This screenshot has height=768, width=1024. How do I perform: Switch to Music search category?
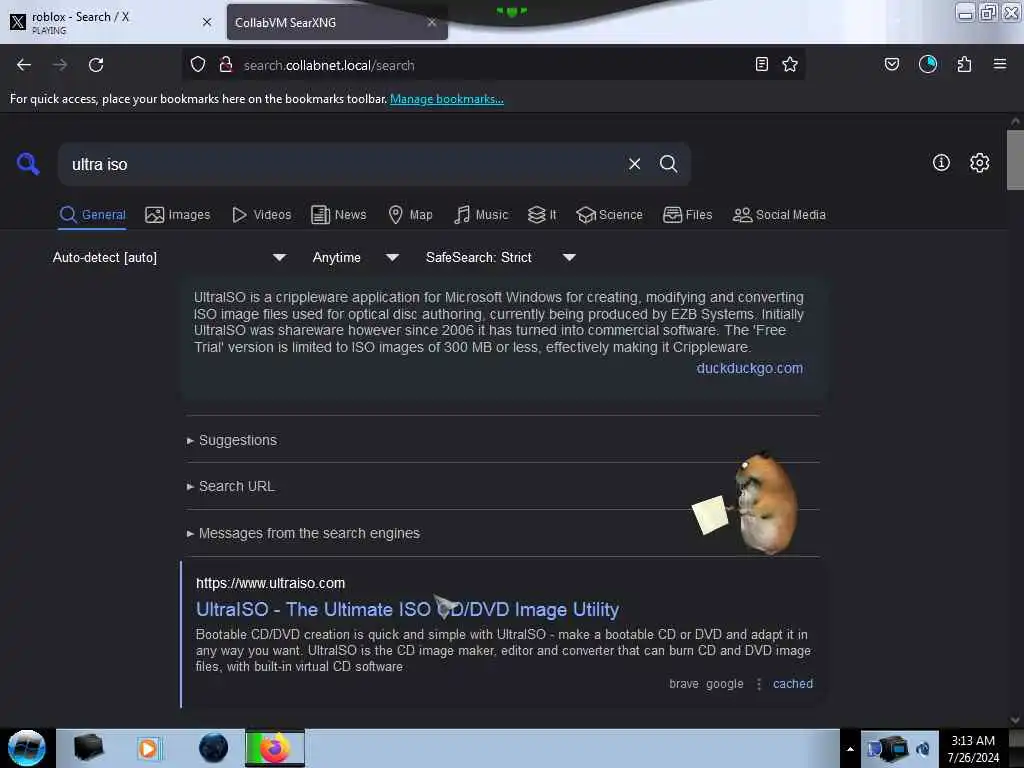point(481,215)
